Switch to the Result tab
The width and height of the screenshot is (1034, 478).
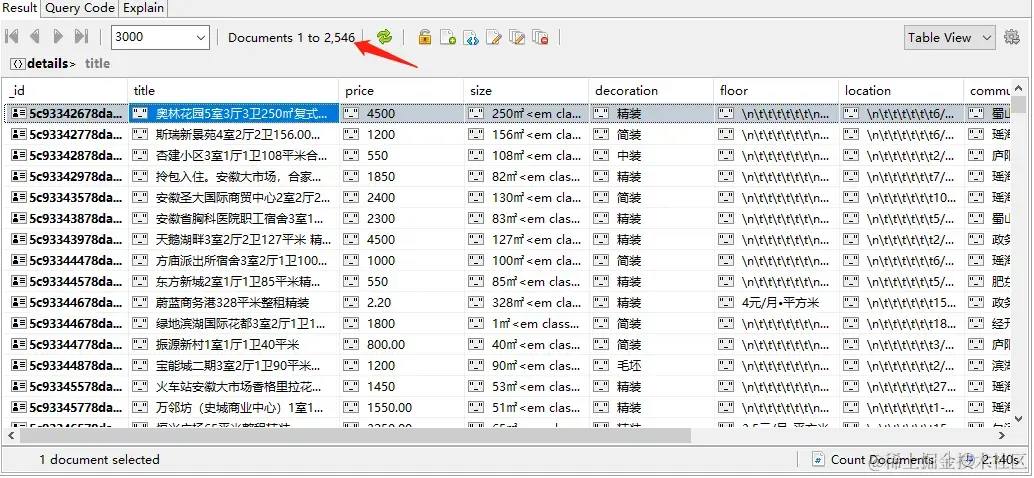[20, 8]
